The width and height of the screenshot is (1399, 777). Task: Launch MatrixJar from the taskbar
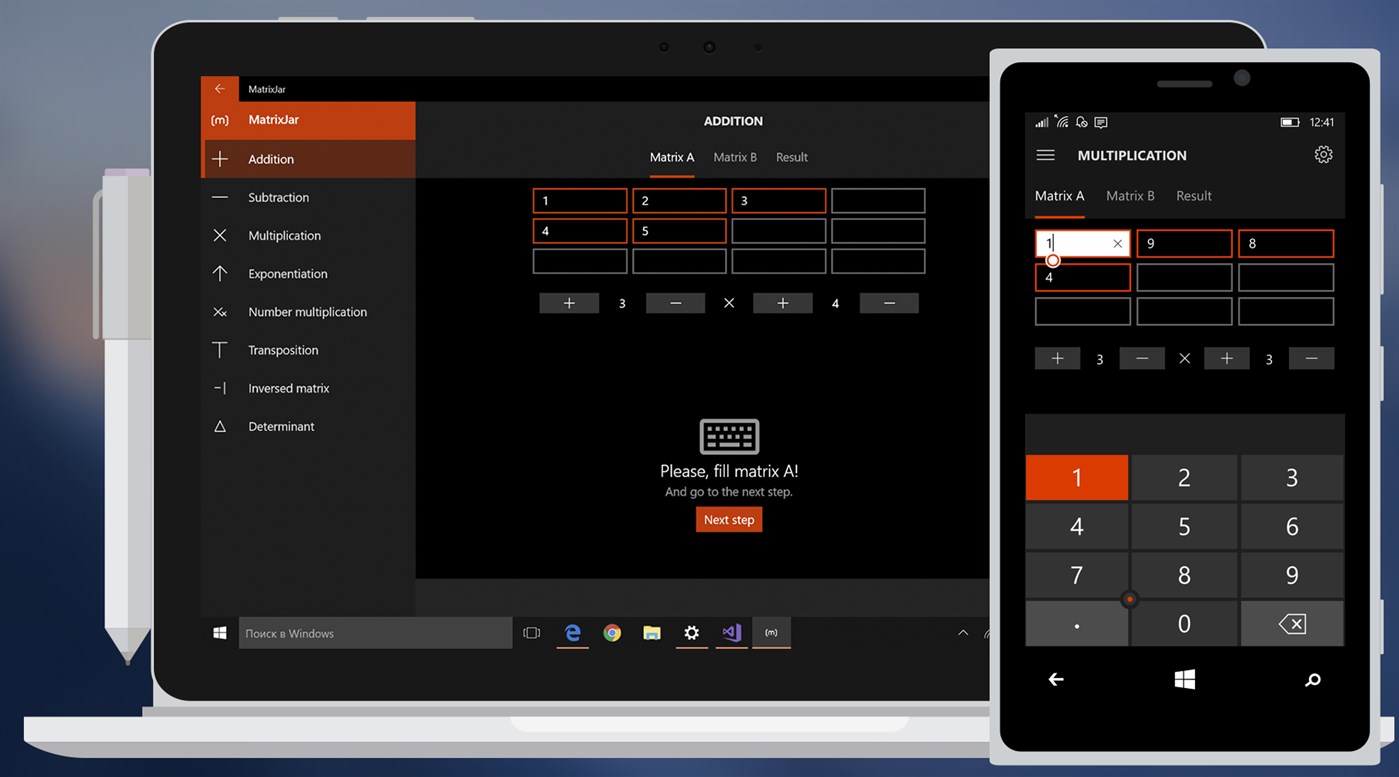pyautogui.click(x=771, y=633)
